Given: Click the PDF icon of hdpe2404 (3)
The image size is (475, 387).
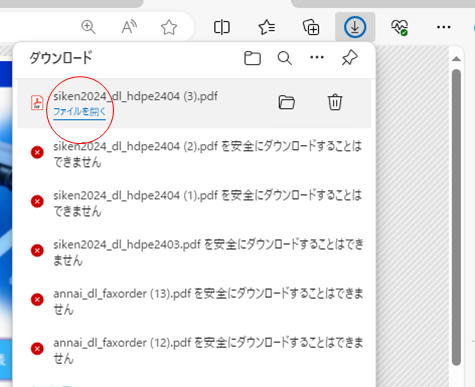Looking at the screenshot, I should pyautogui.click(x=37, y=103).
